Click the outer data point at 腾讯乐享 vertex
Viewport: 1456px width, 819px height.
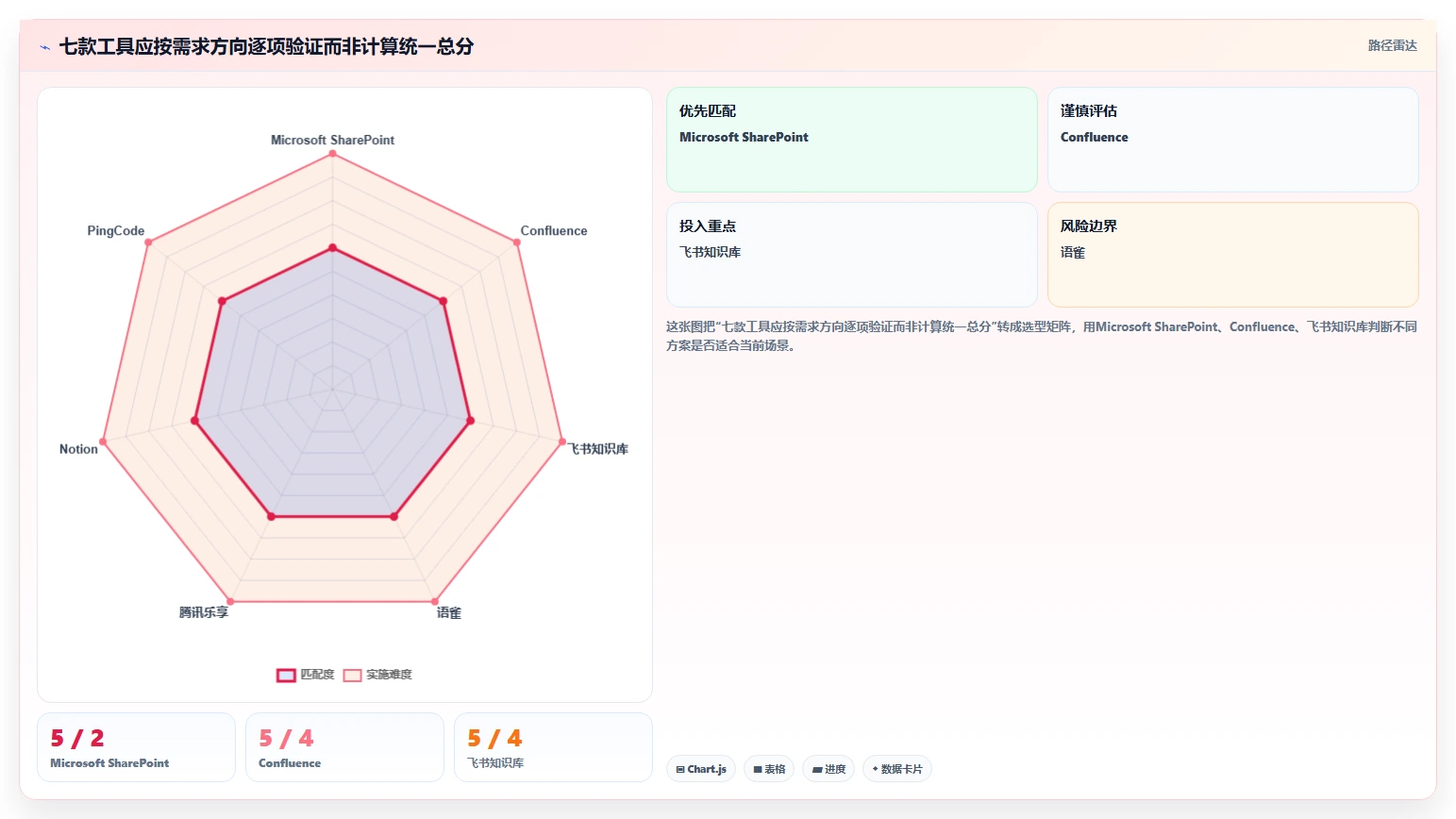(230, 601)
